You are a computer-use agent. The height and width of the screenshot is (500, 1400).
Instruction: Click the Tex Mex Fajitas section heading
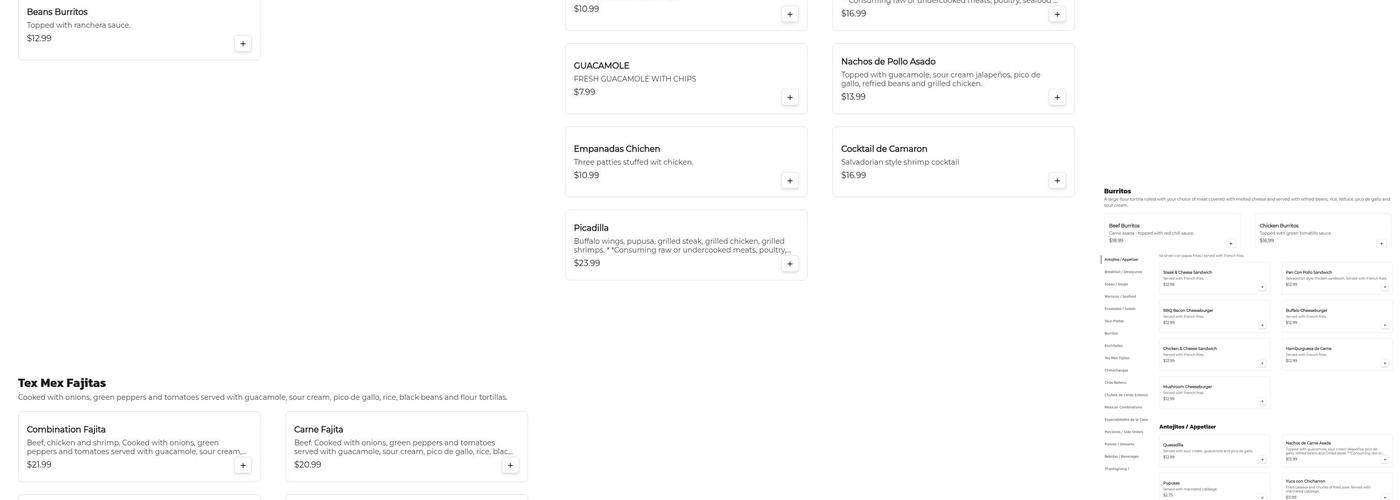(62, 383)
